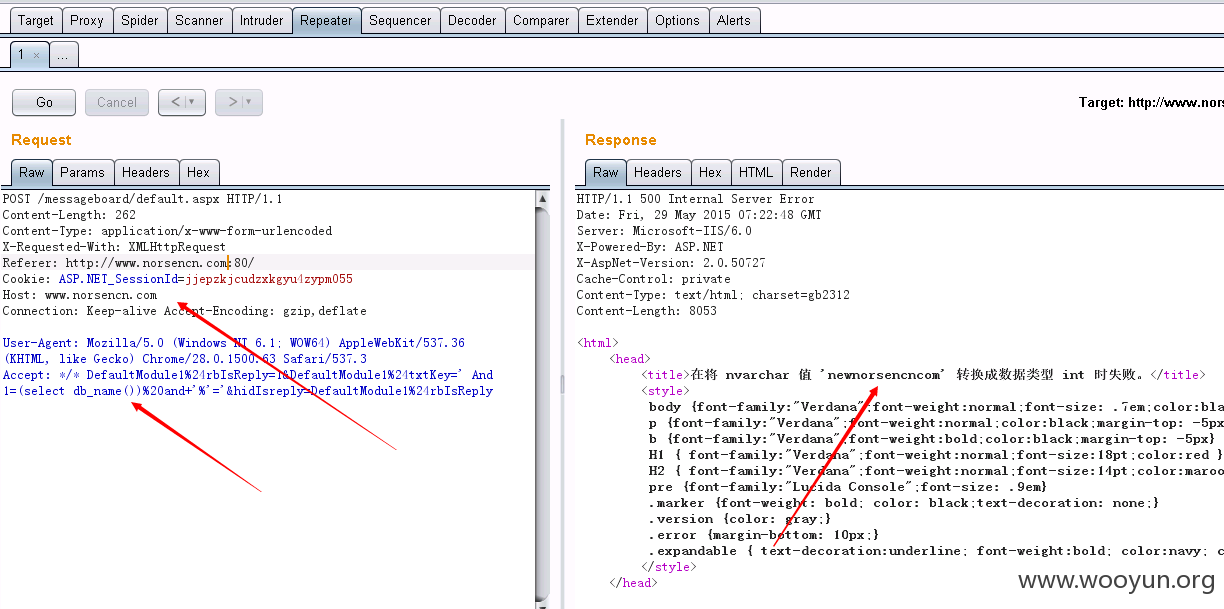
Task: Close Repeater tab 1 with its x
Action: 37,56
